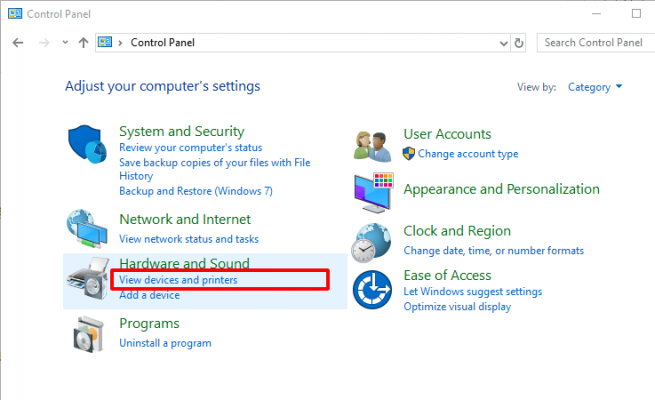This screenshot has height=400, width=655.
Task: Select Change account type link
Action: [467, 154]
